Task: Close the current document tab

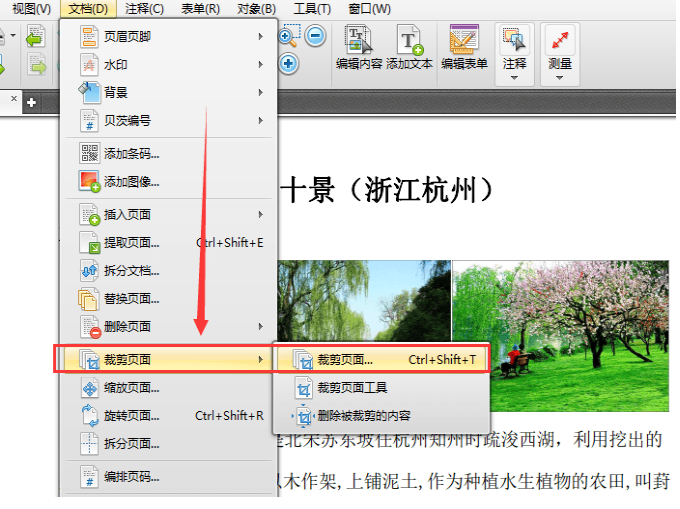Action: 14,99
